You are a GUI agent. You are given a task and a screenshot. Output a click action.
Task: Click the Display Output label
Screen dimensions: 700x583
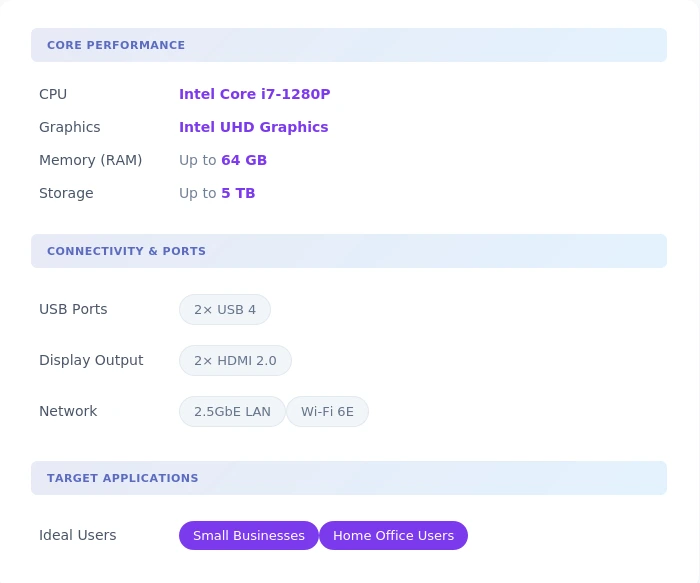91,360
